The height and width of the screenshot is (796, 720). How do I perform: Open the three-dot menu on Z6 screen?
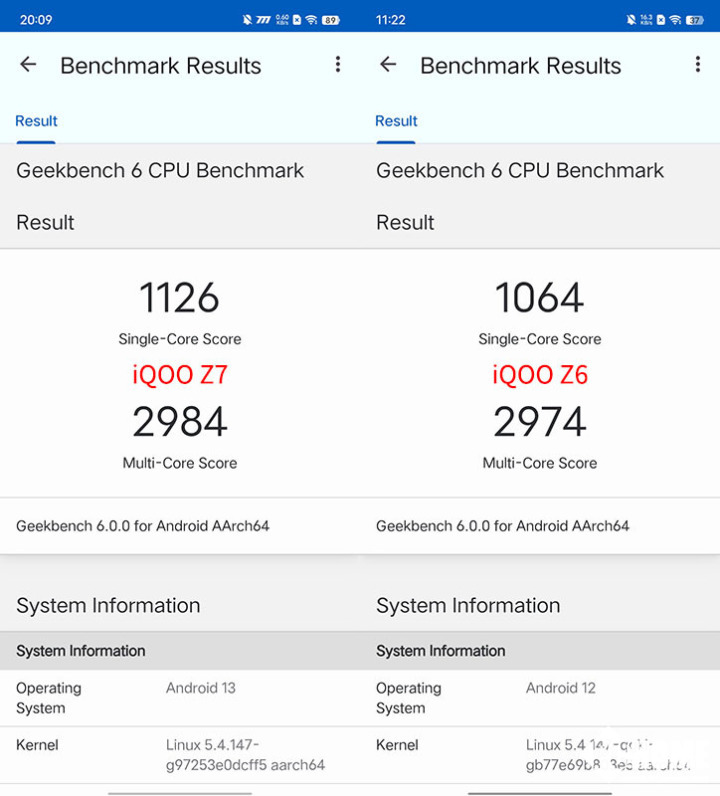click(697, 65)
